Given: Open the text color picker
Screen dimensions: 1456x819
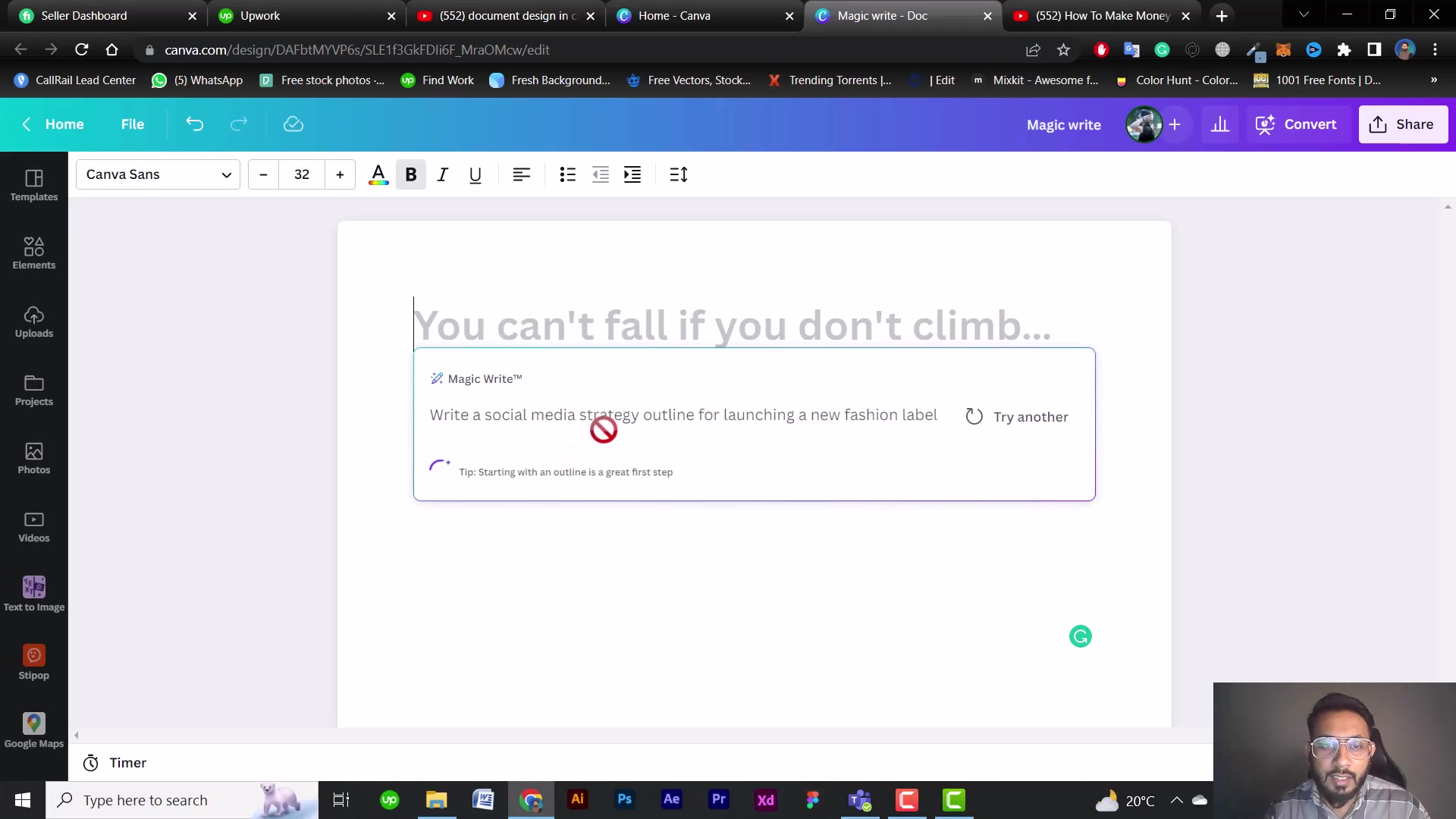Looking at the screenshot, I should tap(378, 175).
